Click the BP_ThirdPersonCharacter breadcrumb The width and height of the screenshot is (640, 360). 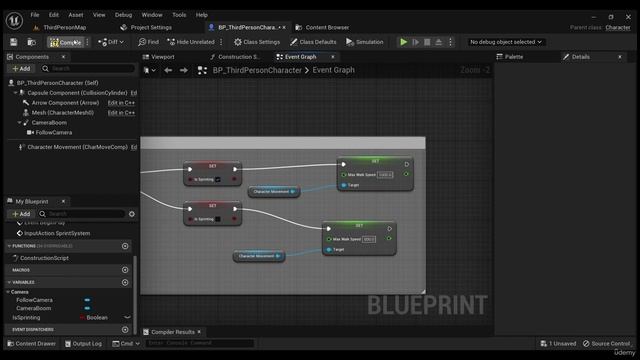[x=257, y=70]
